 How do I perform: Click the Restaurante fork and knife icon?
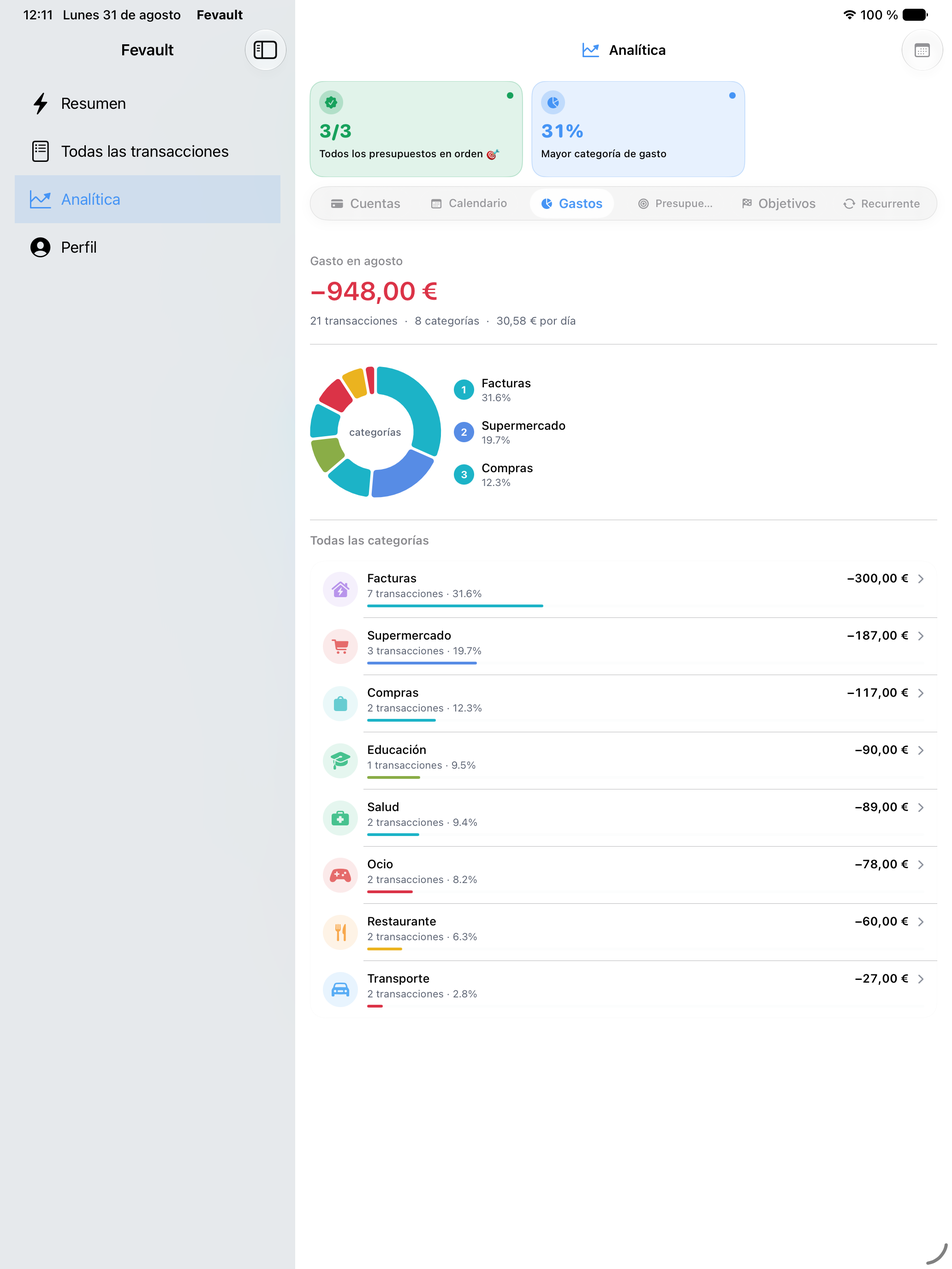(340, 932)
